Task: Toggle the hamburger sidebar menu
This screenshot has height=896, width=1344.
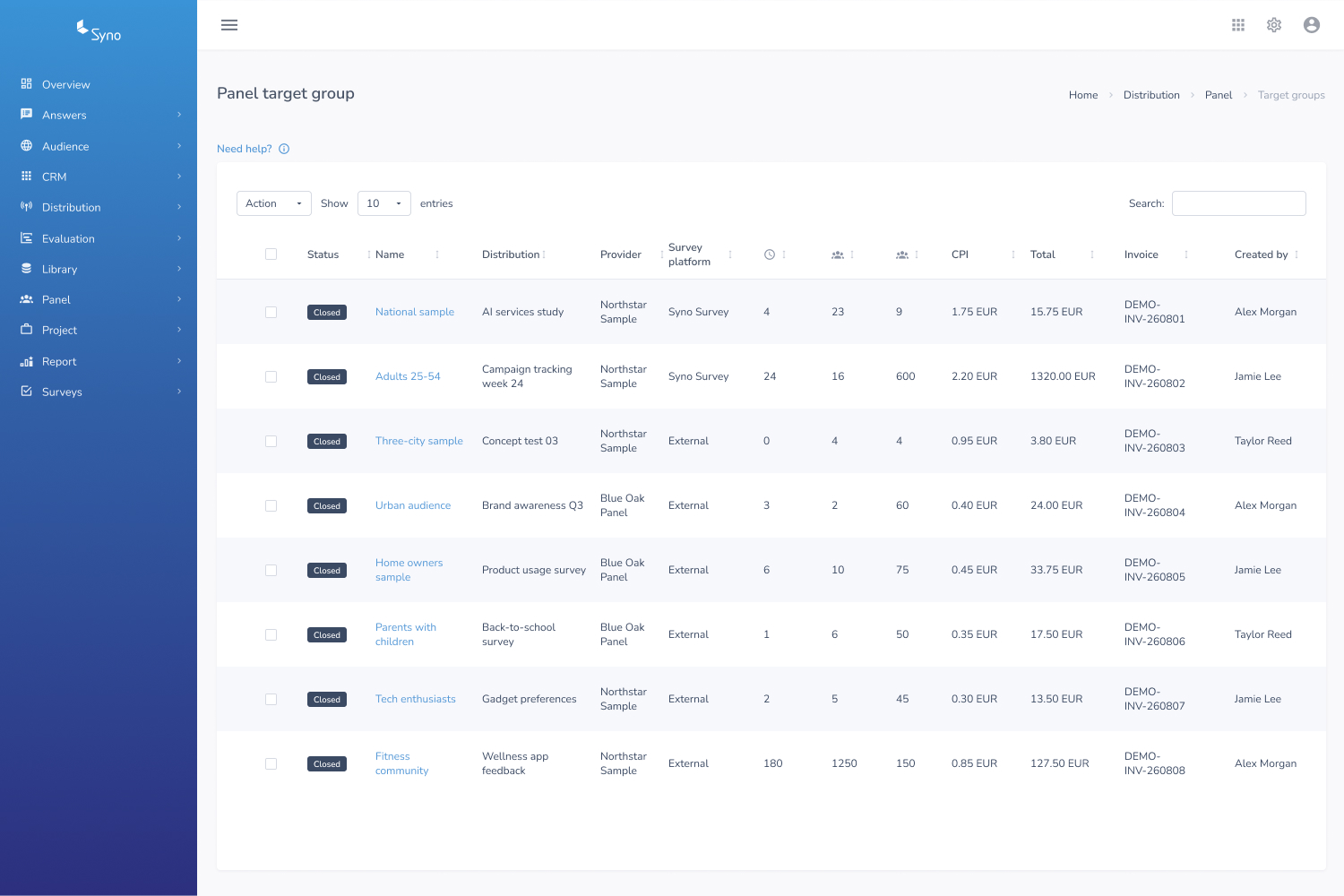Action: (229, 25)
